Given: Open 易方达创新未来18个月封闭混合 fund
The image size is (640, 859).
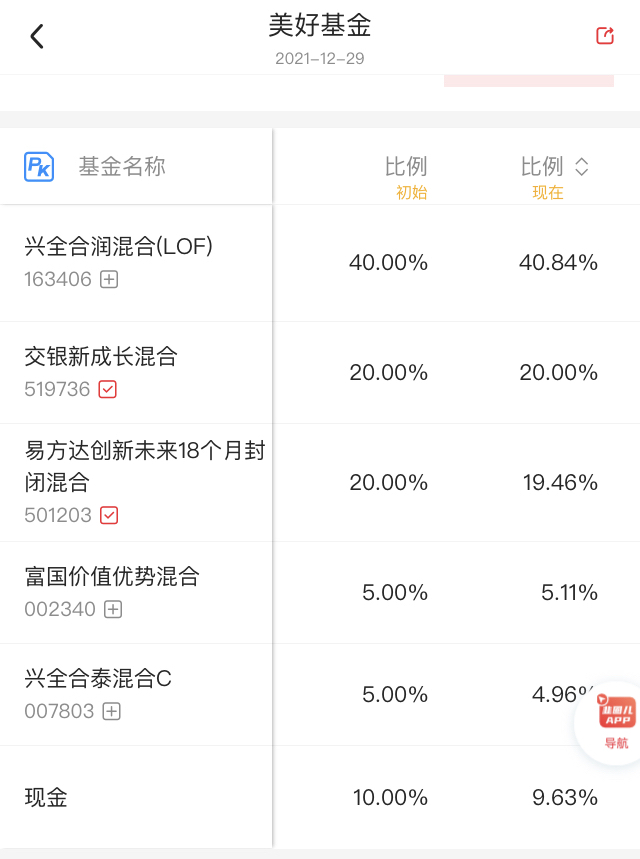Looking at the screenshot, I should point(144,466).
